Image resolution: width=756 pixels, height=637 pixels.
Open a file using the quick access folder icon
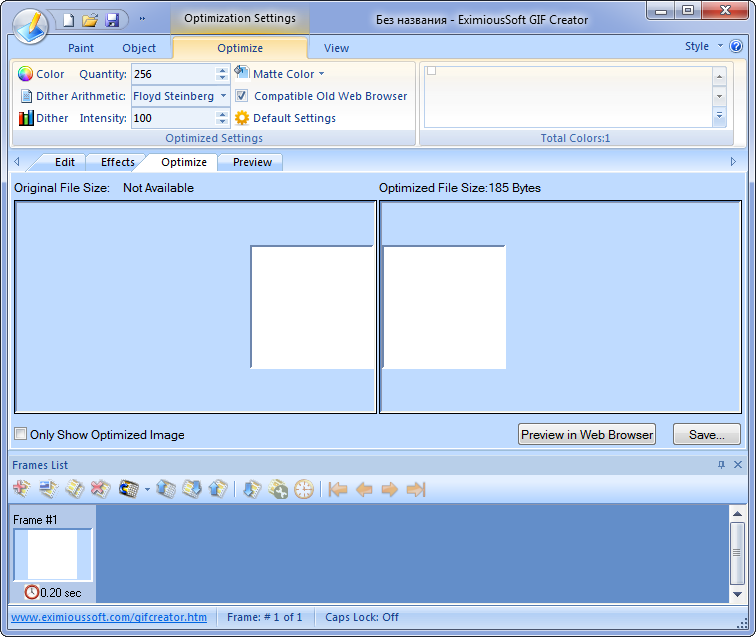tap(90, 20)
